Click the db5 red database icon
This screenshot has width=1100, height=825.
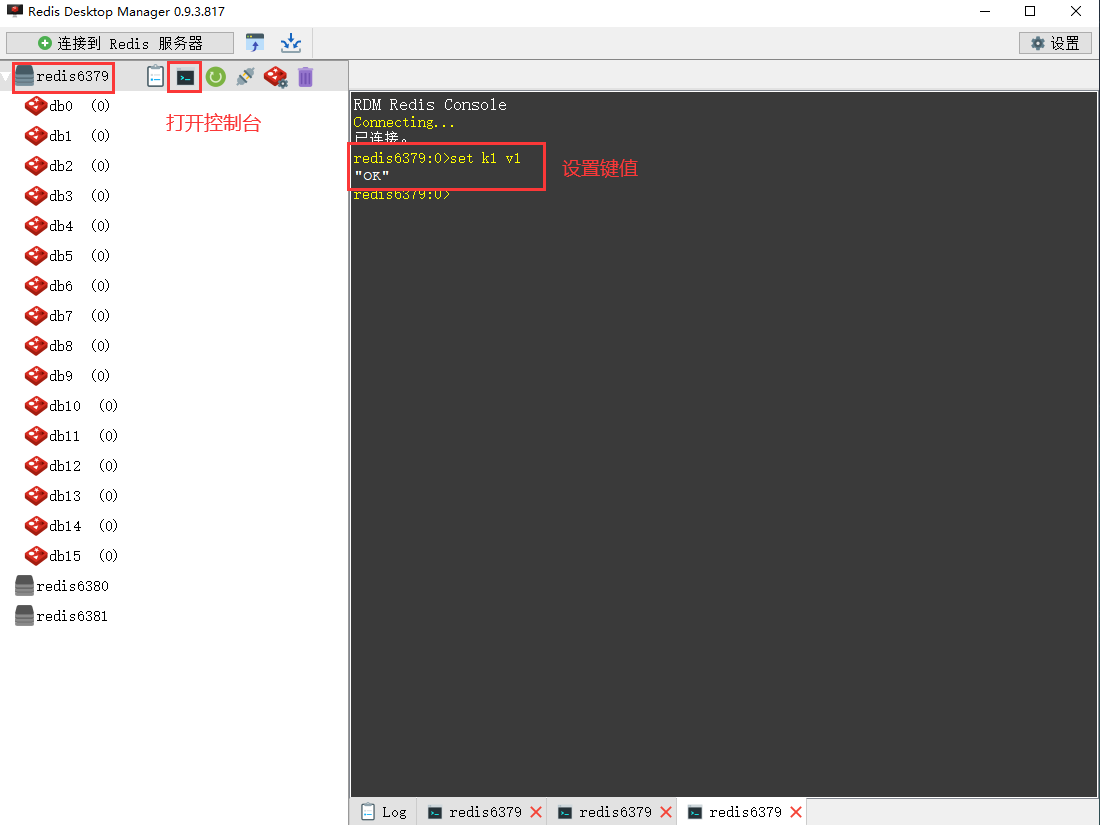[x=36, y=256]
